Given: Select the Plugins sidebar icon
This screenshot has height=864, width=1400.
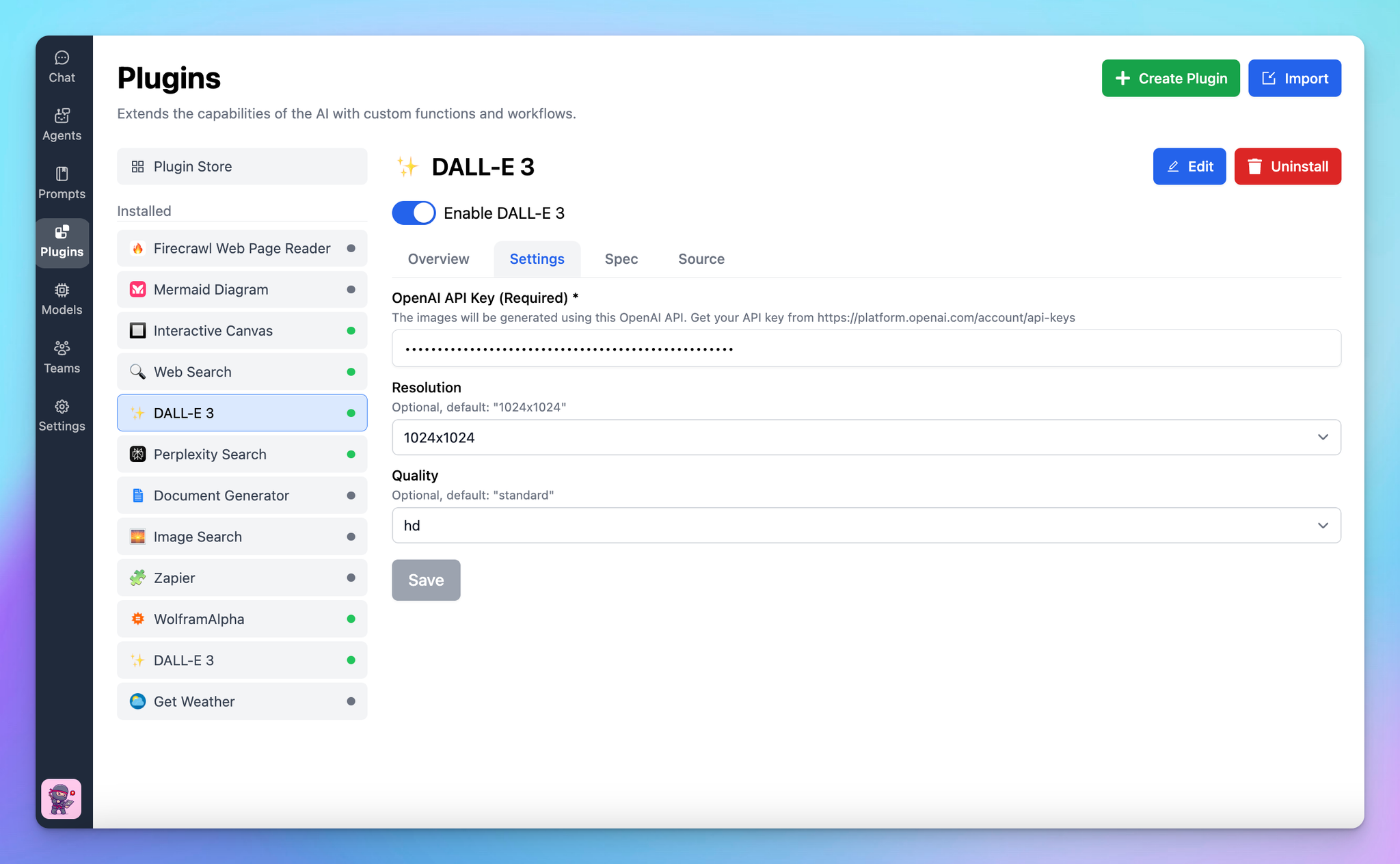Looking at the screenshot, I should [62, 243].
